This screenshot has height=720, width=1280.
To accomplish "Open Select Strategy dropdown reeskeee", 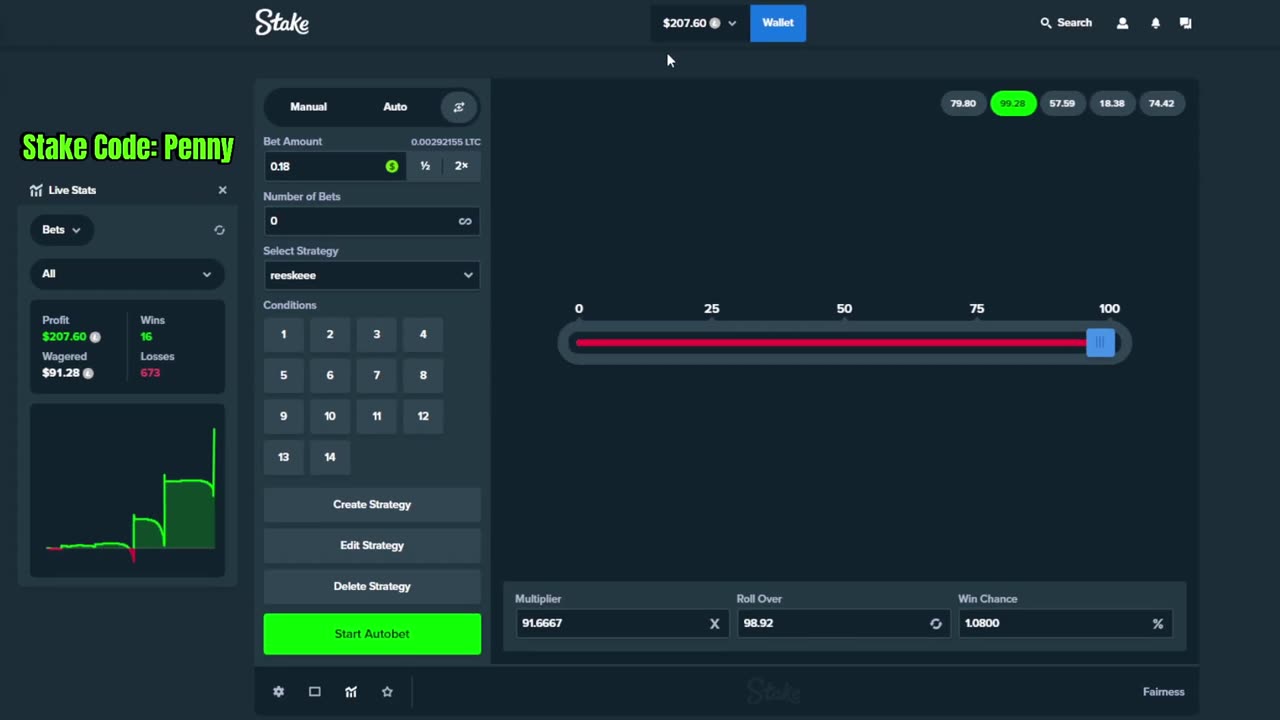I will 372,275.
